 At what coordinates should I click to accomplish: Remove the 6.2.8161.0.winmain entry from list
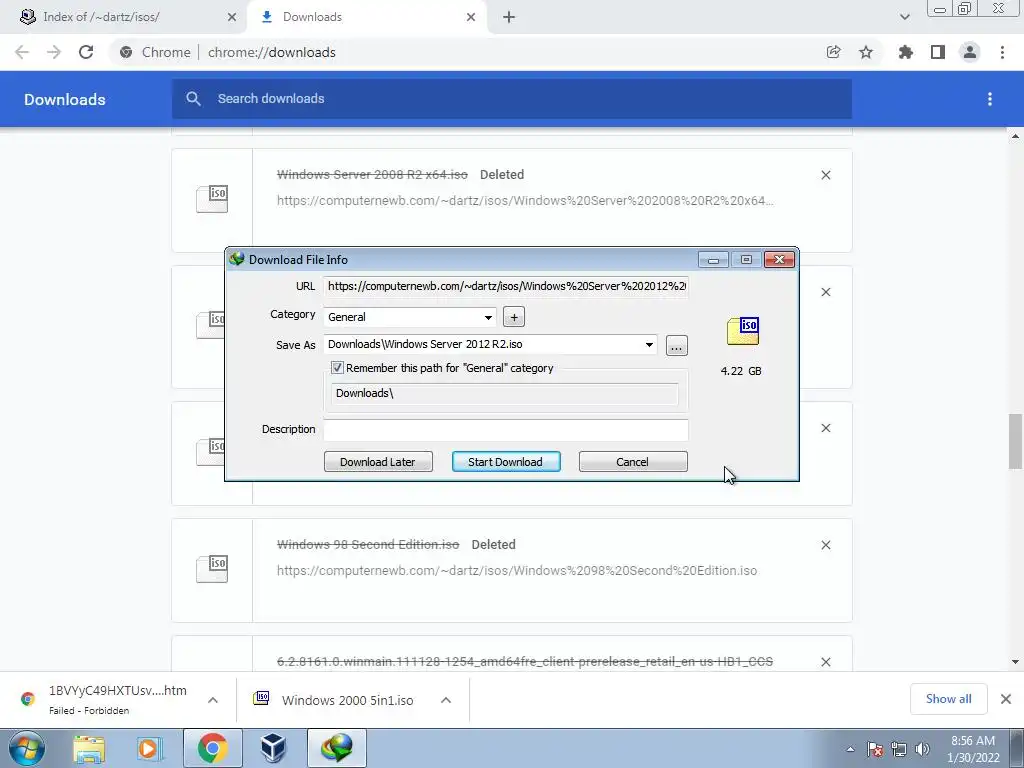826,662
